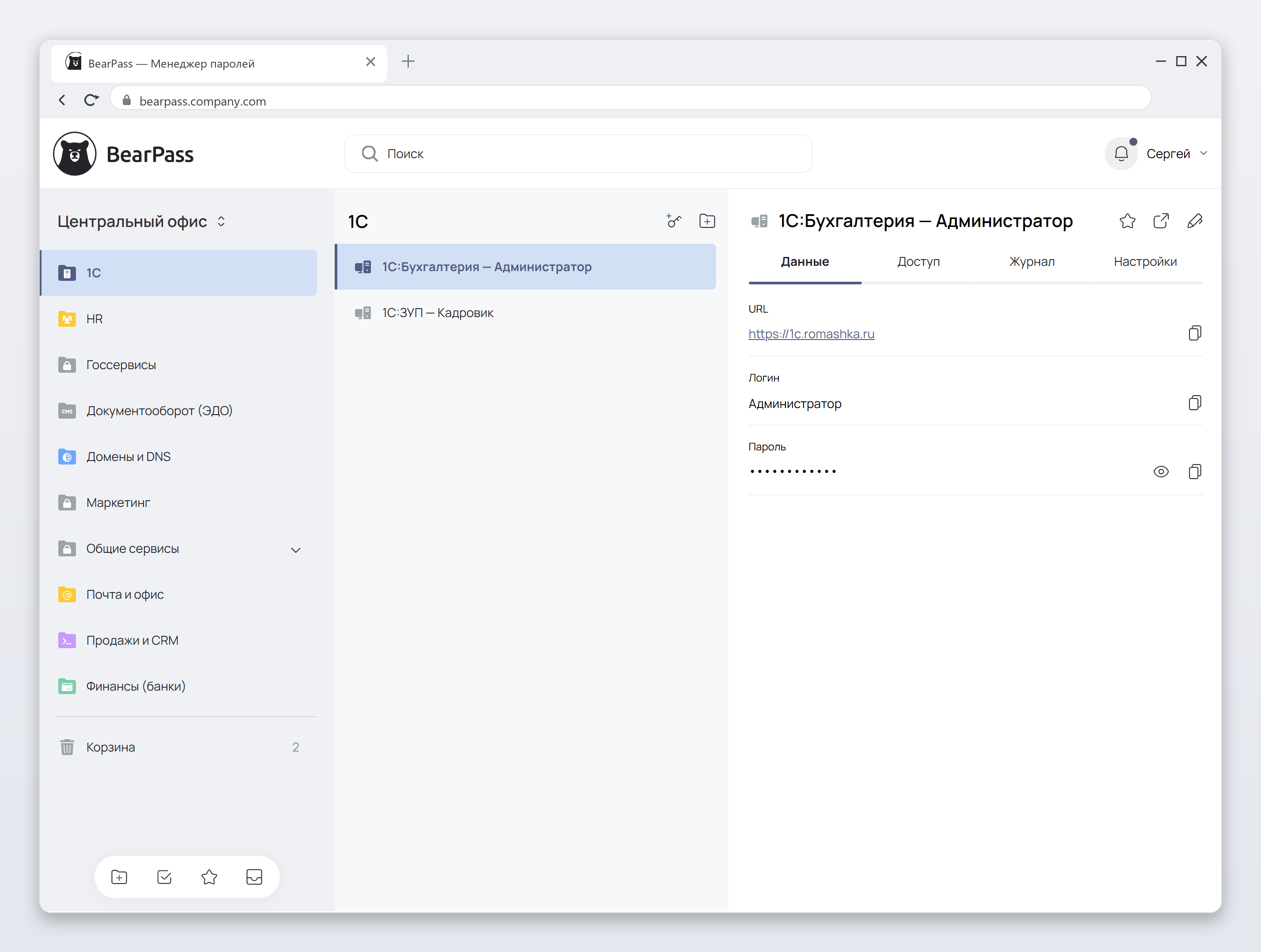Open the HR folder

coord(178,319)
